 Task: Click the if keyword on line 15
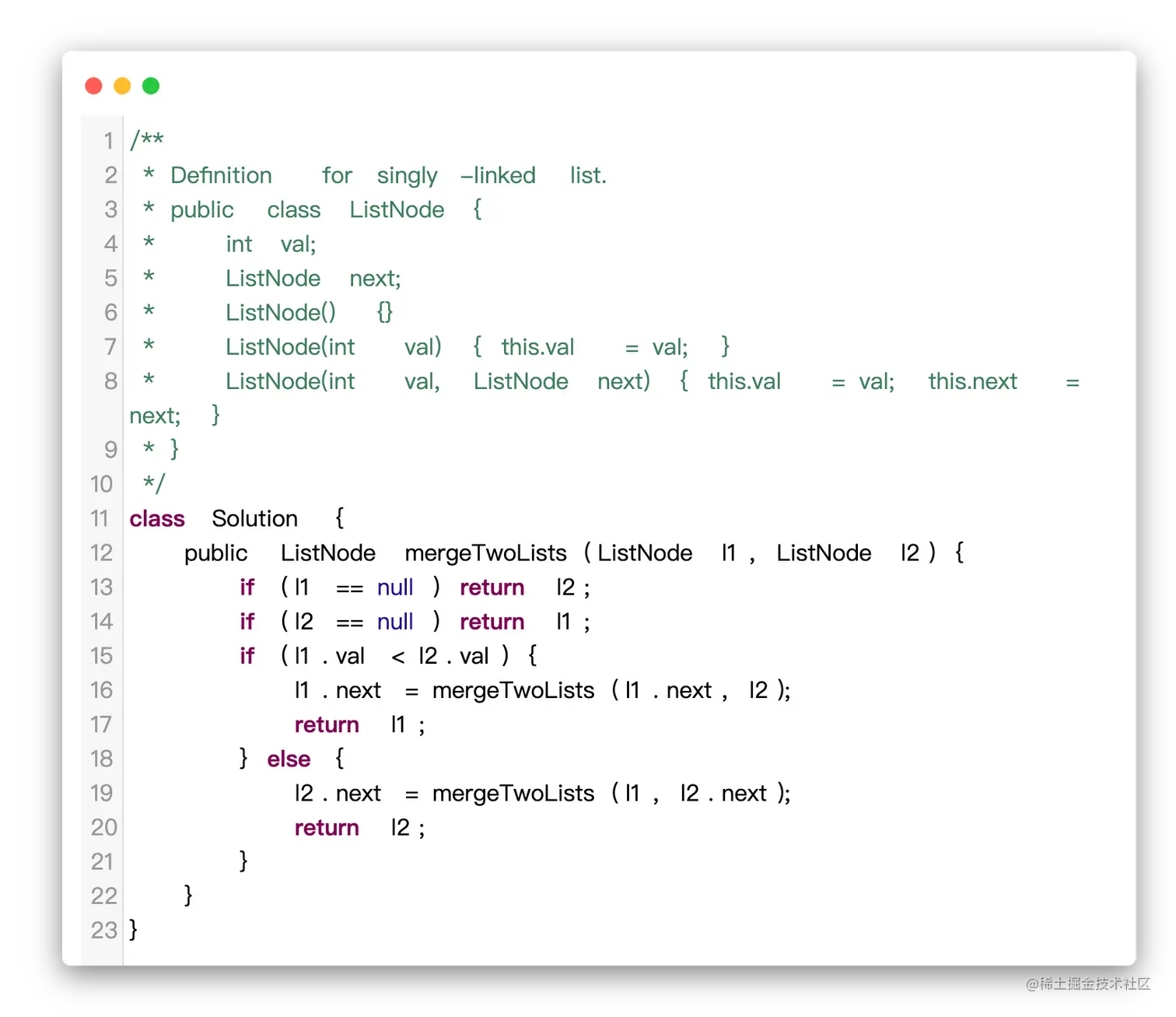247,655
